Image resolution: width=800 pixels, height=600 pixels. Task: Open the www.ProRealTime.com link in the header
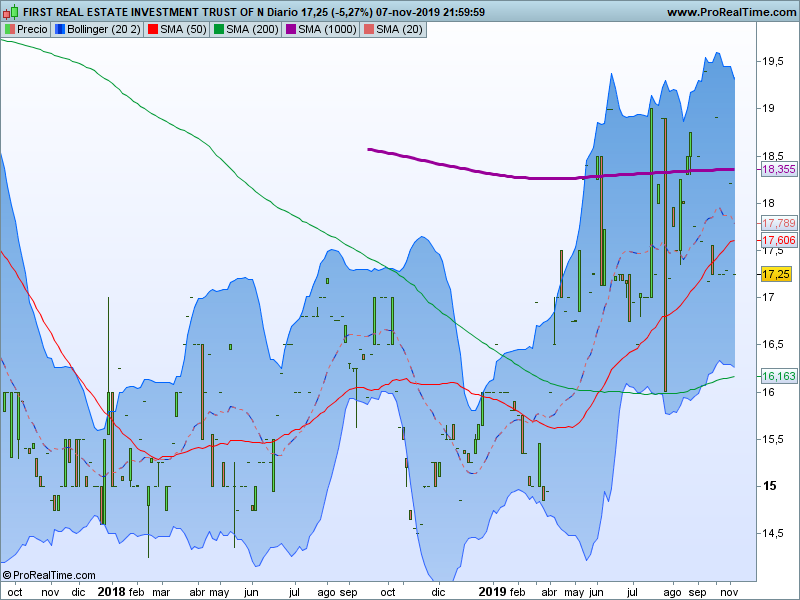tap(731, 12)
